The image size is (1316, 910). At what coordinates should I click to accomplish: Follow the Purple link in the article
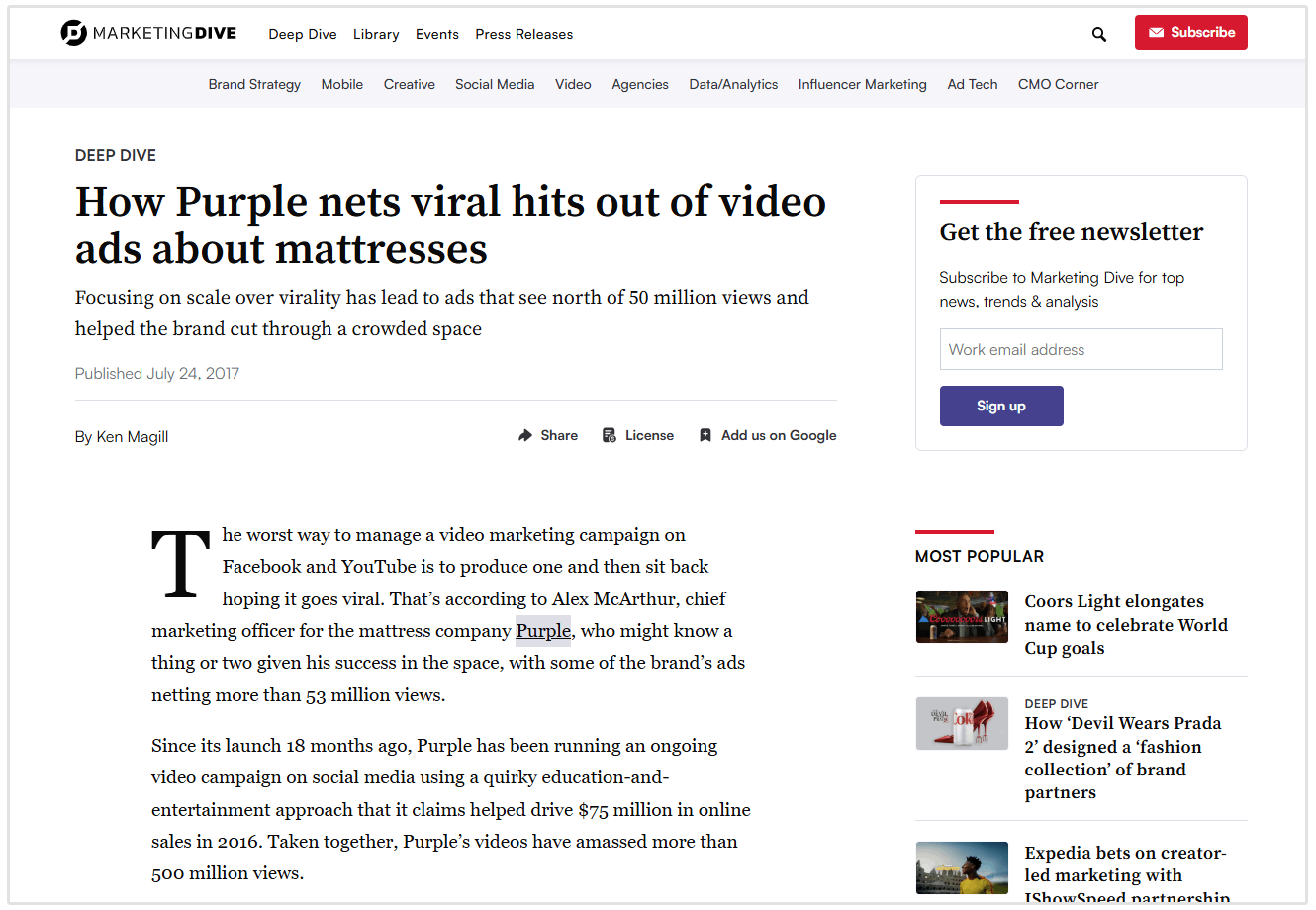[x=543, y=631]
